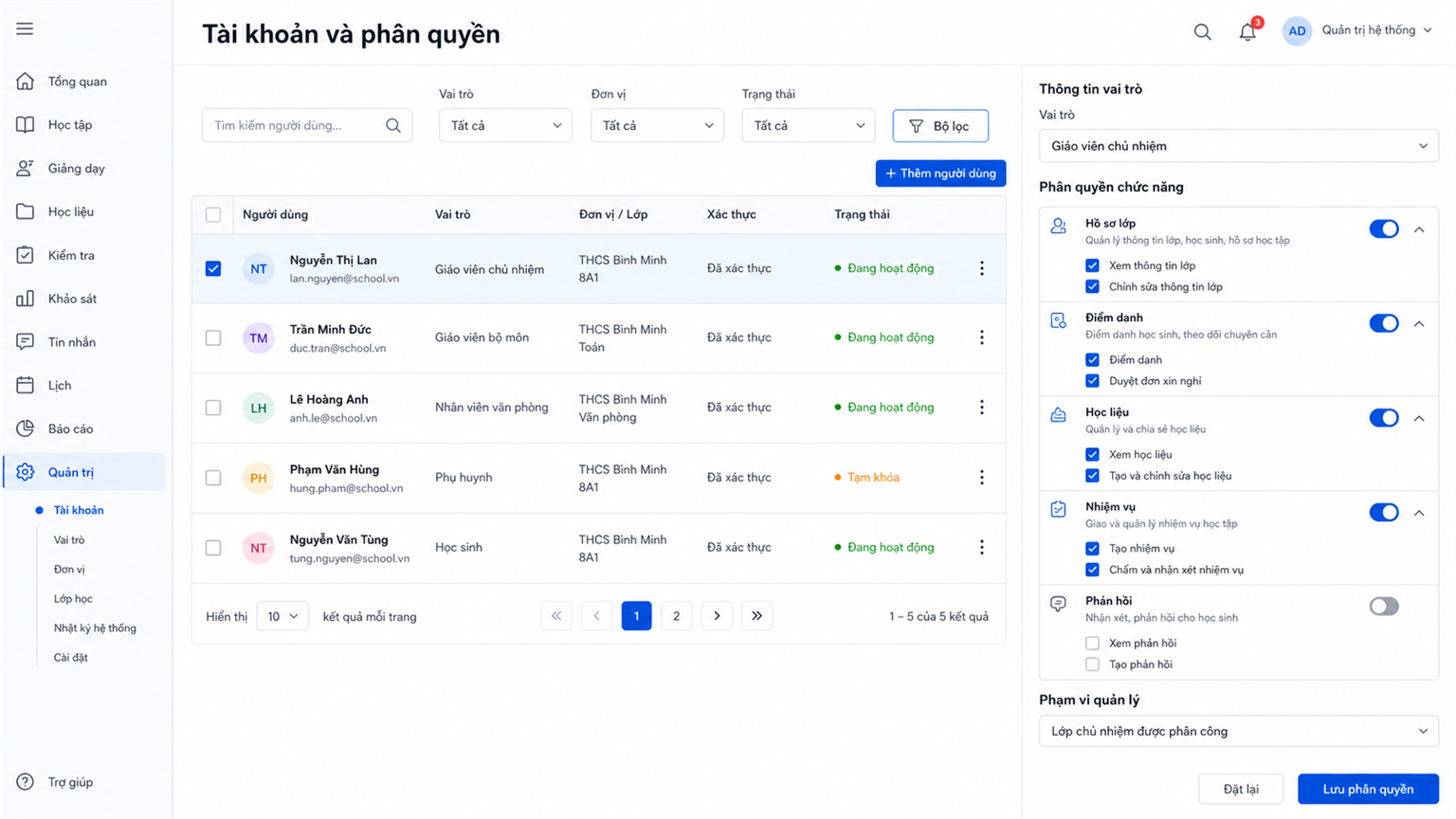
Task: Click the Tạm khóa status text
Action: coord(873,478)
